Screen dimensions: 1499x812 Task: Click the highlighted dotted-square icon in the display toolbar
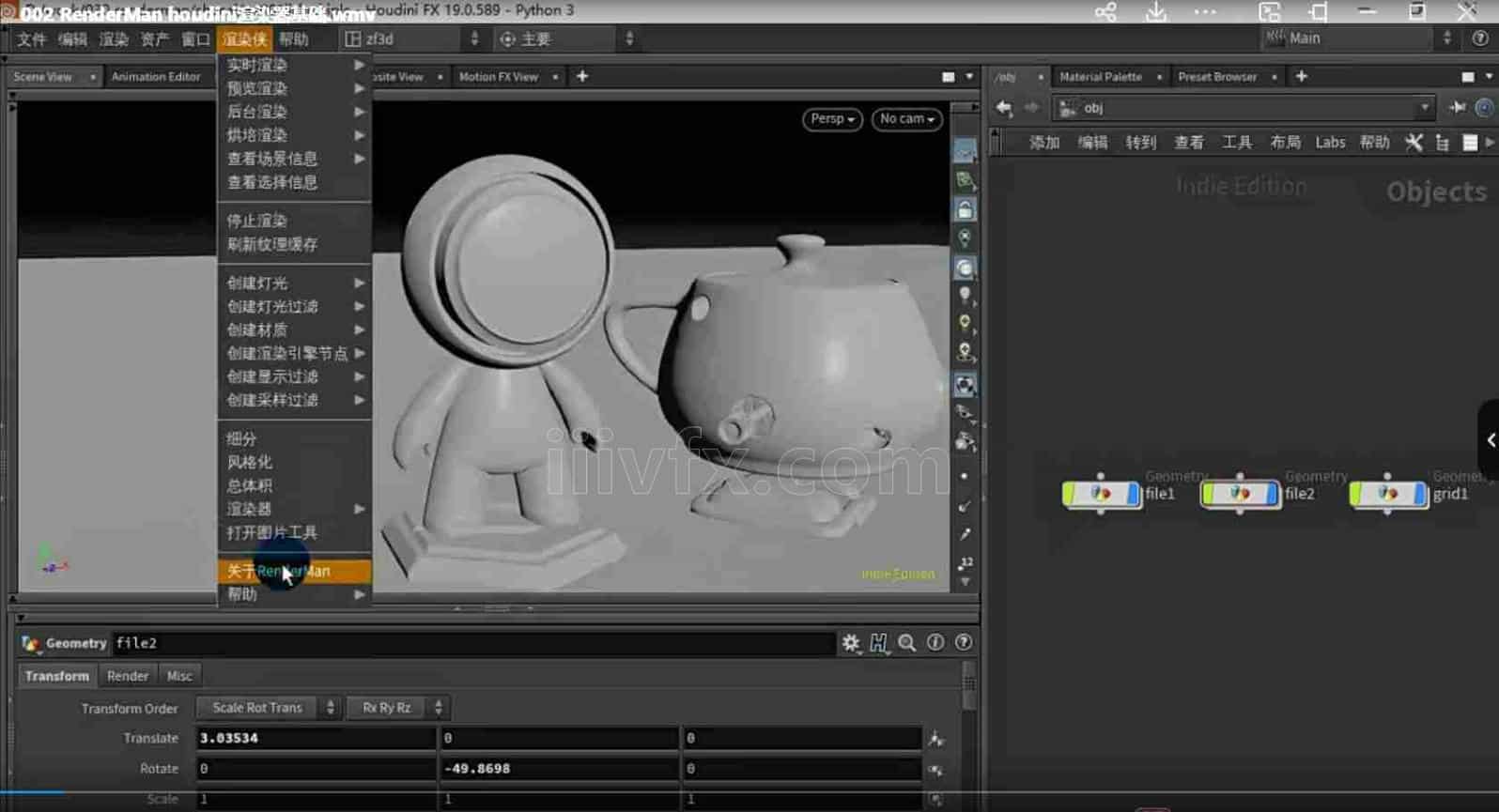tap(965, 385)
